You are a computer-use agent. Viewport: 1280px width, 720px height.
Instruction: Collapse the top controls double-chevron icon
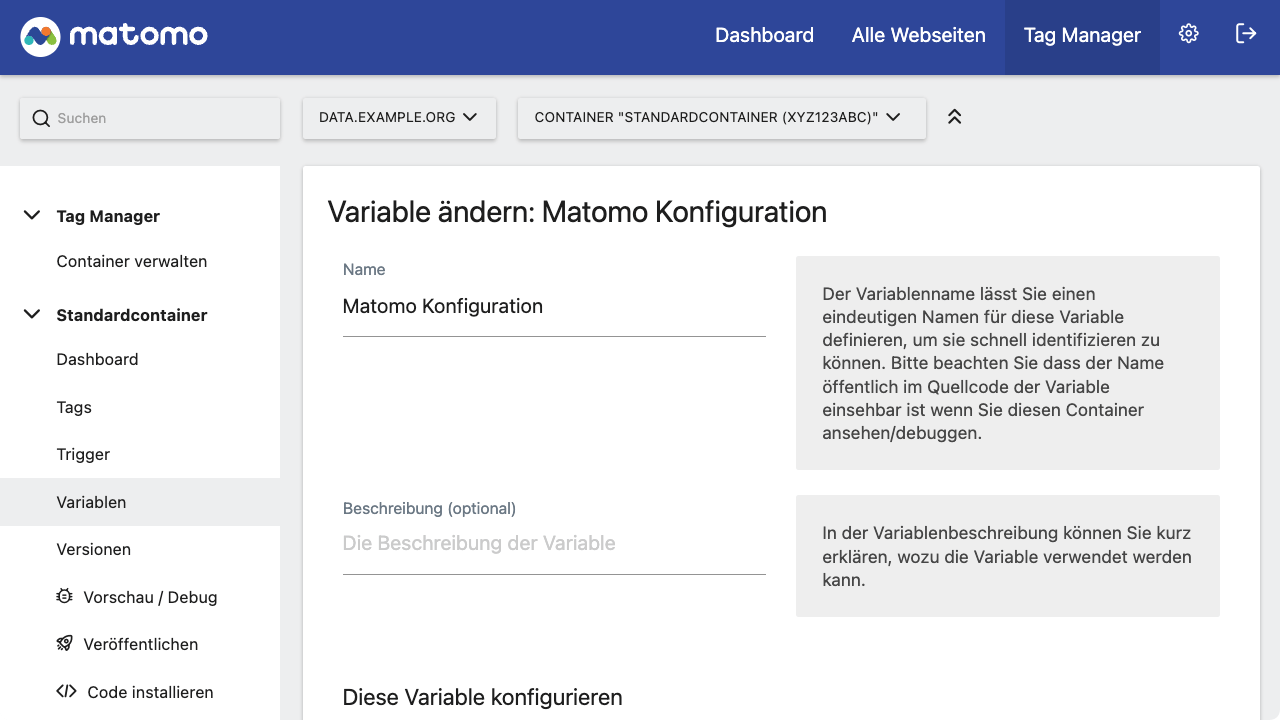click(x=954, y=117)
